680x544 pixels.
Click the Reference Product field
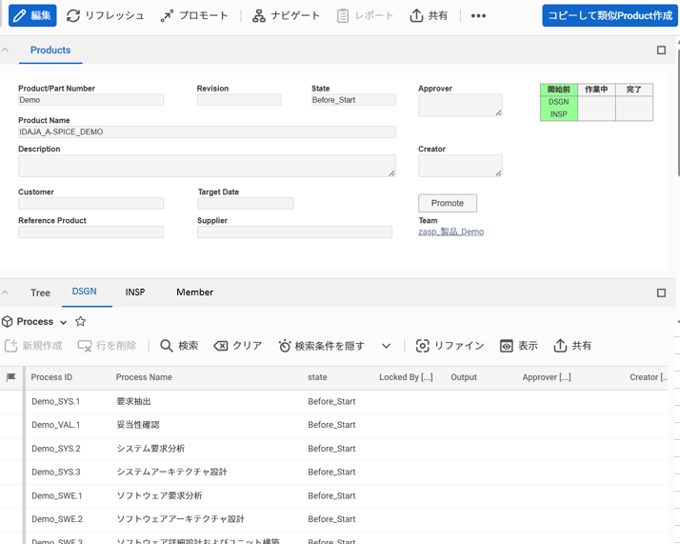pos(91,232)
